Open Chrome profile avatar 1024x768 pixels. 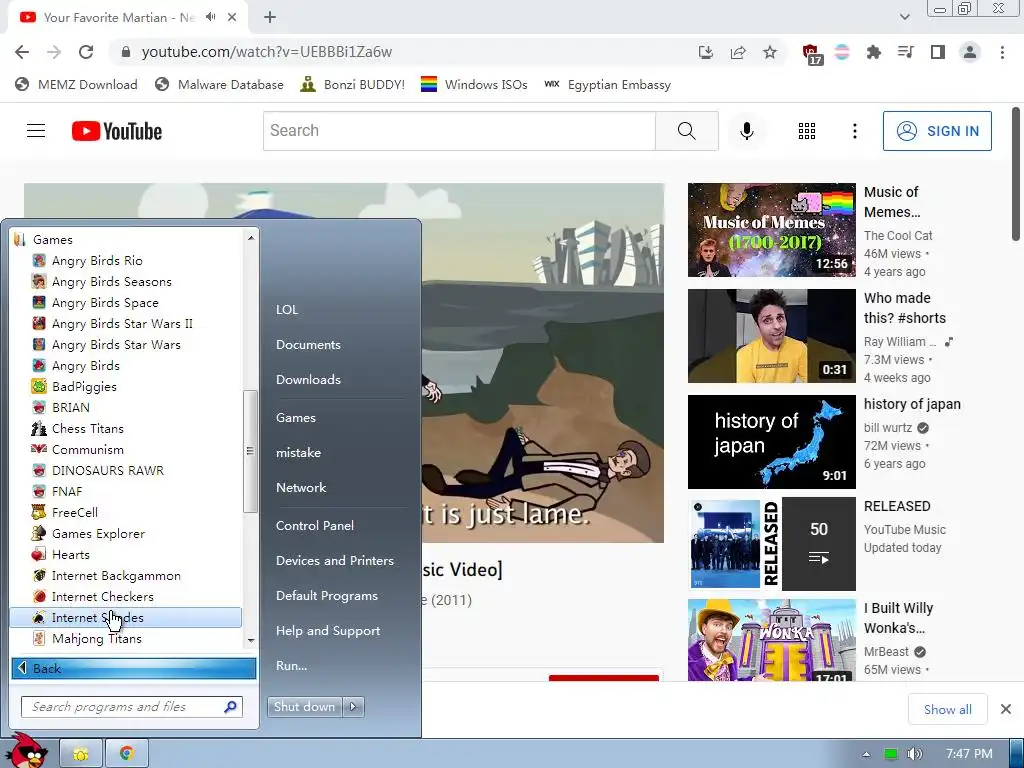pos(970,52)
